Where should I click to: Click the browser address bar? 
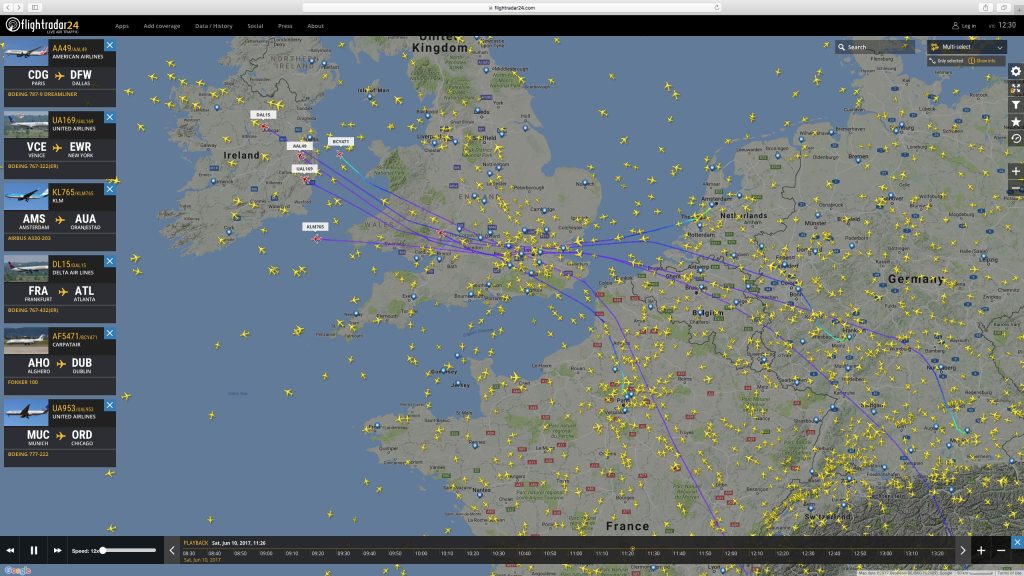[512, 8]
